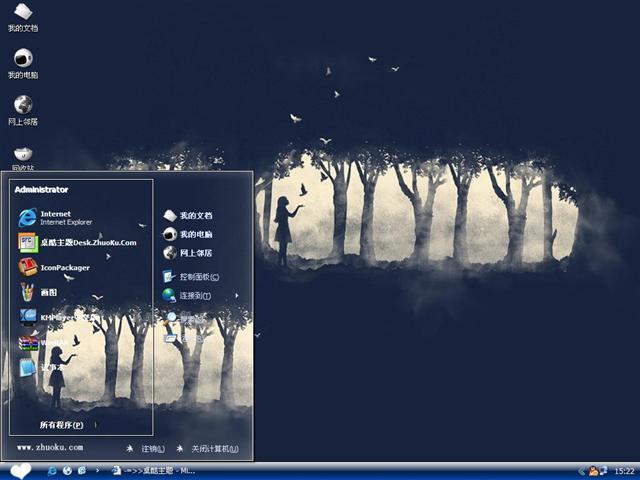This screenshot has height=480, width=640.
Task: Click the Administrator user name
Action: coord(41,190)
